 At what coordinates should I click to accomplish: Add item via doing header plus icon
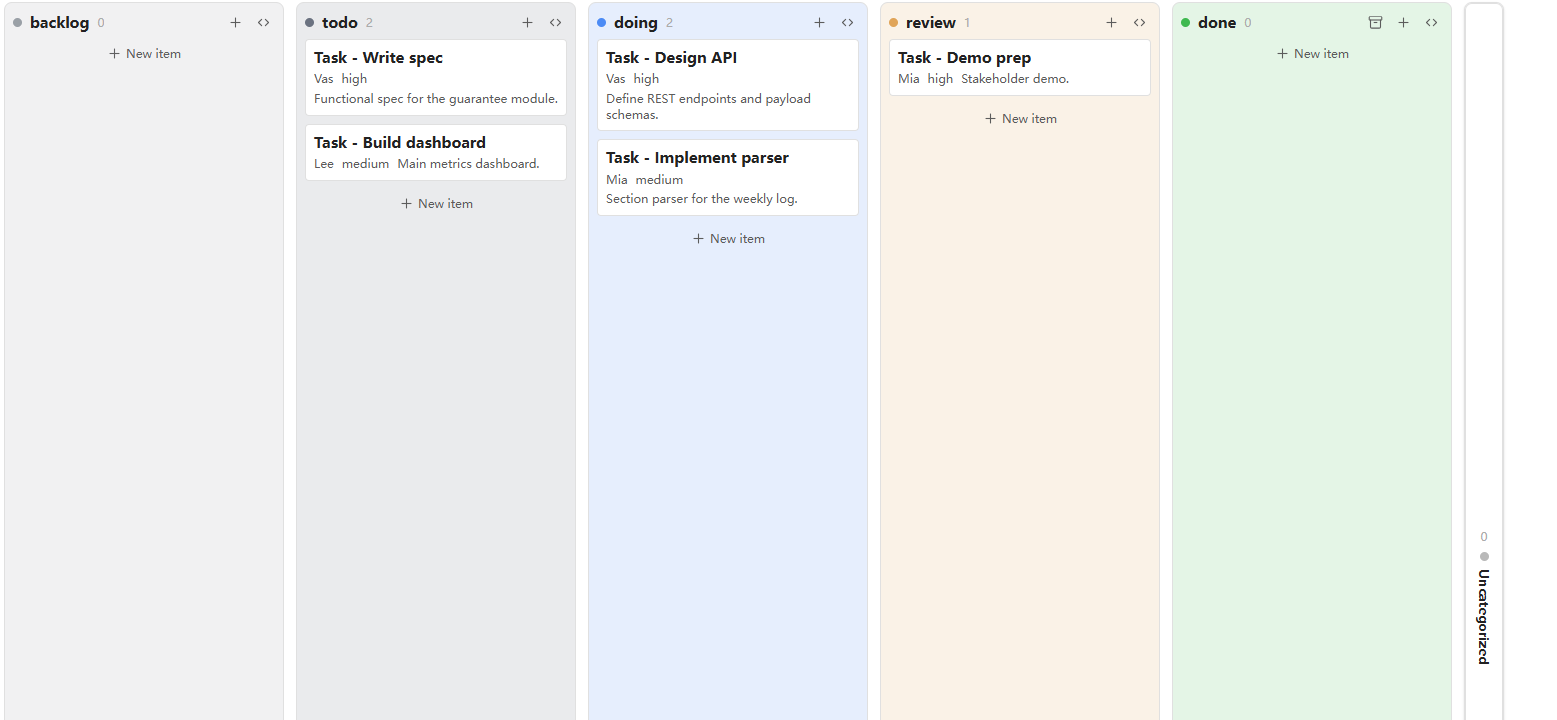[819, 23]
